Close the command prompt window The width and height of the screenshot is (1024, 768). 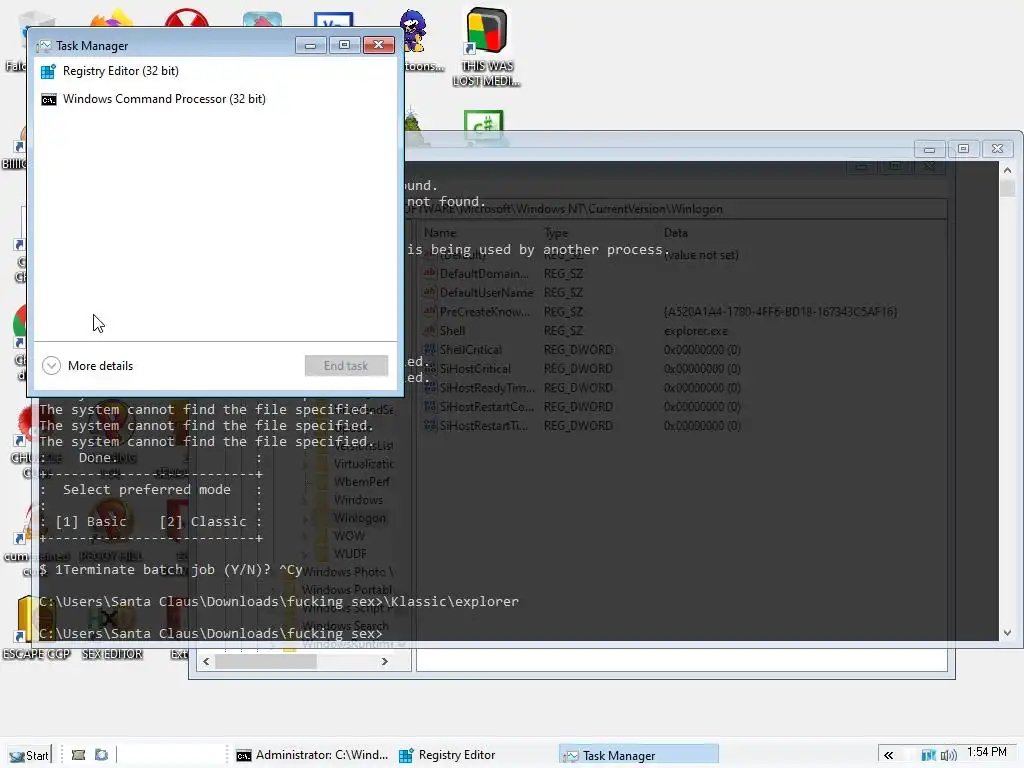pos(997,149)
